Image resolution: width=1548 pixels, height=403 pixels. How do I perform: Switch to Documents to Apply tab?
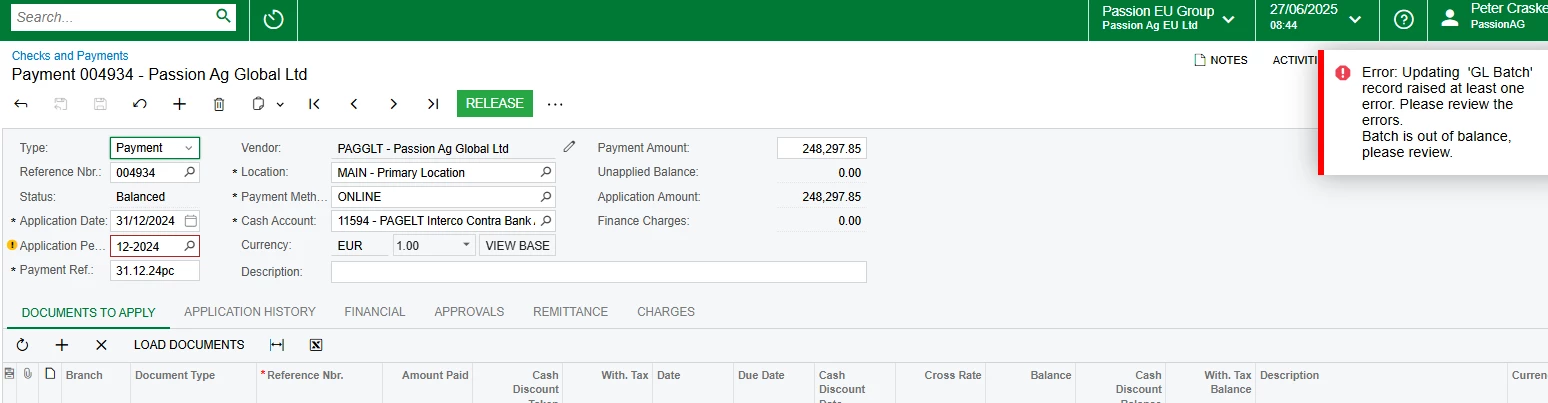[89, 312]
